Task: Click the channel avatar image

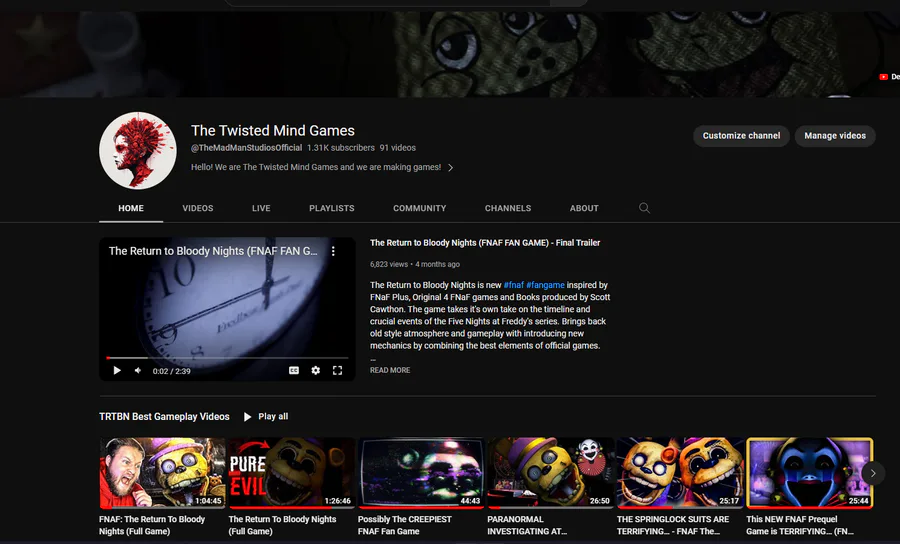Action: pyautogui.click(x=138, y=150)
